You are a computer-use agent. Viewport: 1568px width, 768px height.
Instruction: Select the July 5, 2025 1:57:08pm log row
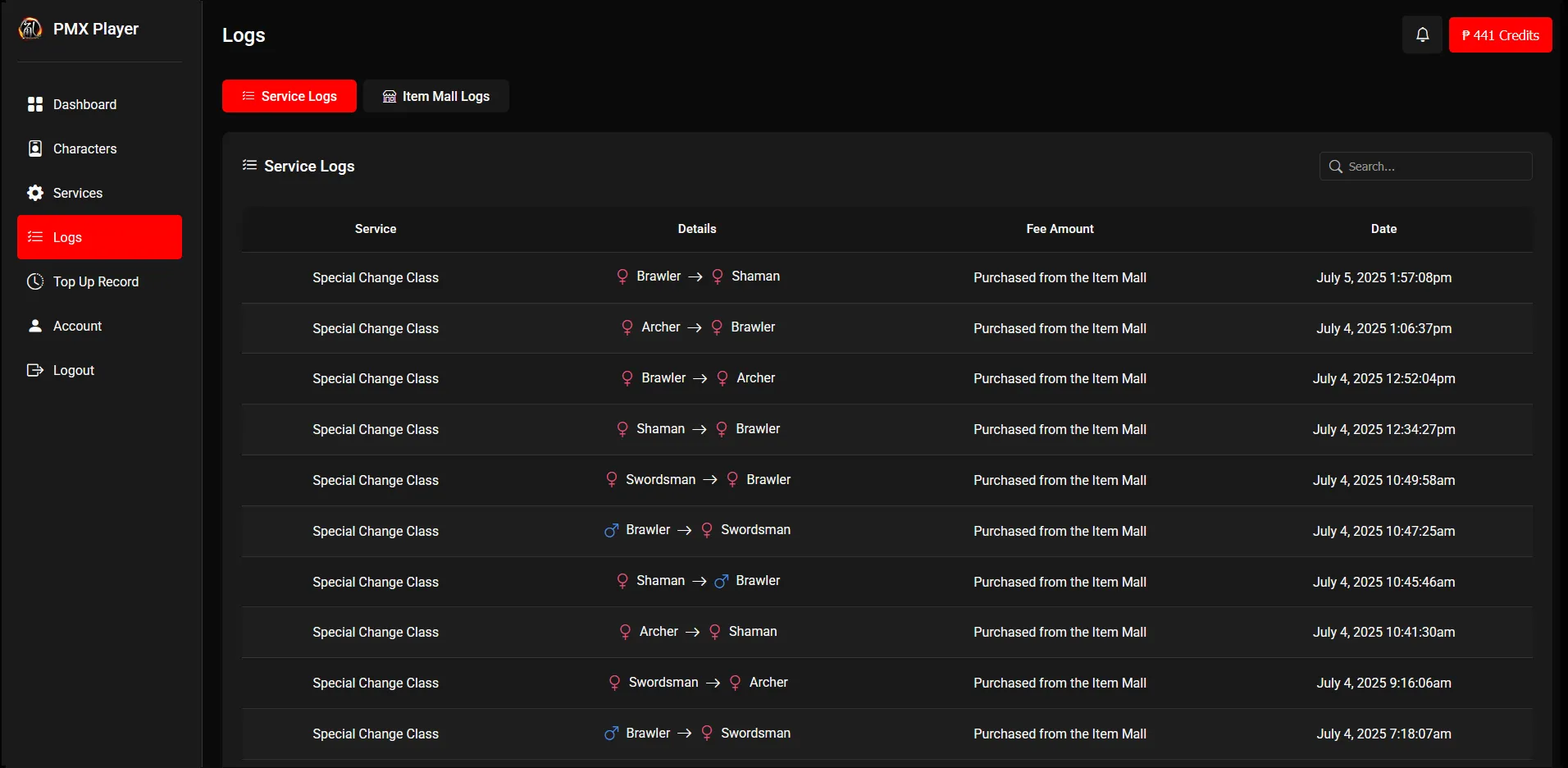[887, 277]
